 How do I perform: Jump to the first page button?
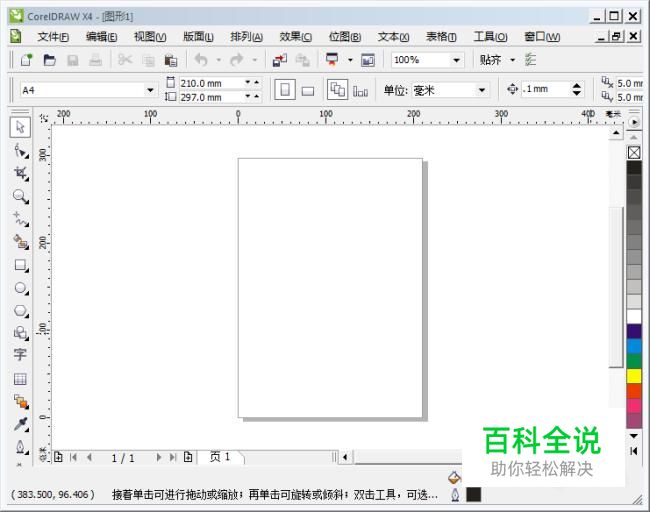click(73, 457)
